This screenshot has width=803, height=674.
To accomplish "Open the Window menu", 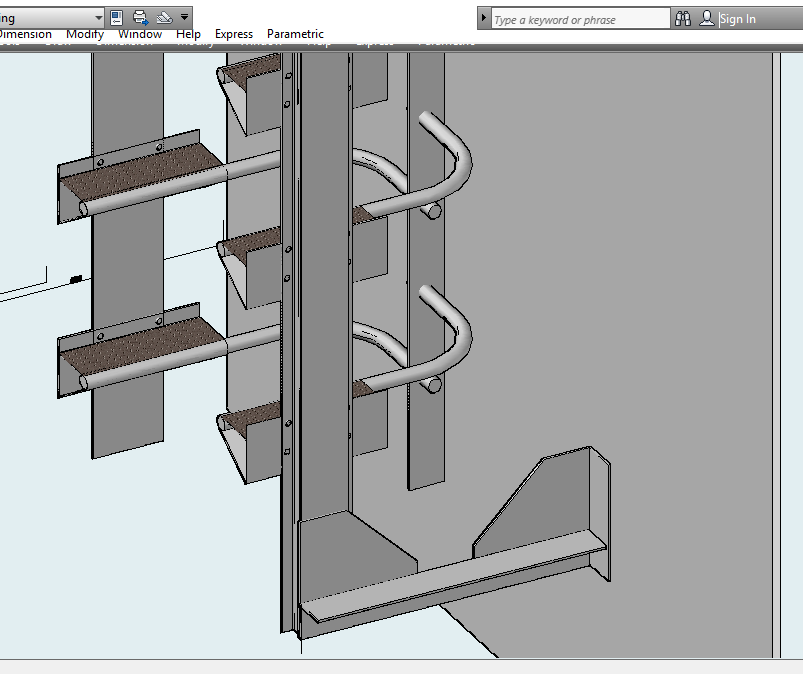I will click(139, 34).
